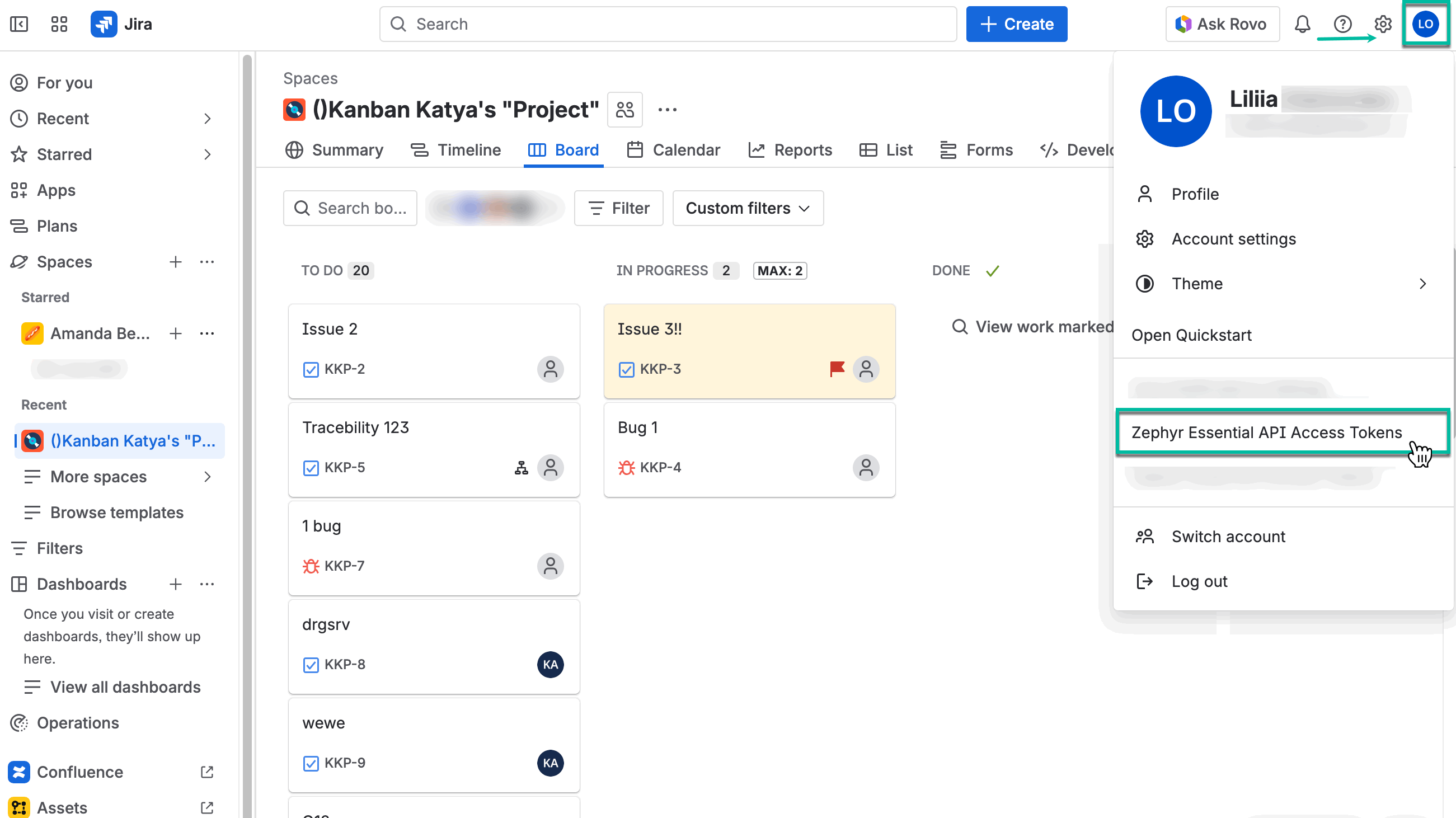Click the task checkbox icon on KKP-9
The width and height of the screenshot is (1456, 818).
coord(311,763)
